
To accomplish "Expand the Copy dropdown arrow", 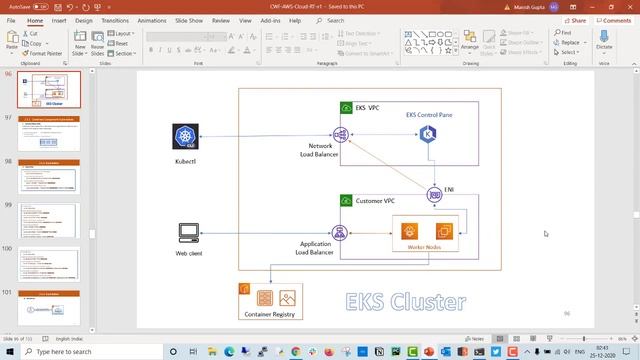I will (47, 43).
